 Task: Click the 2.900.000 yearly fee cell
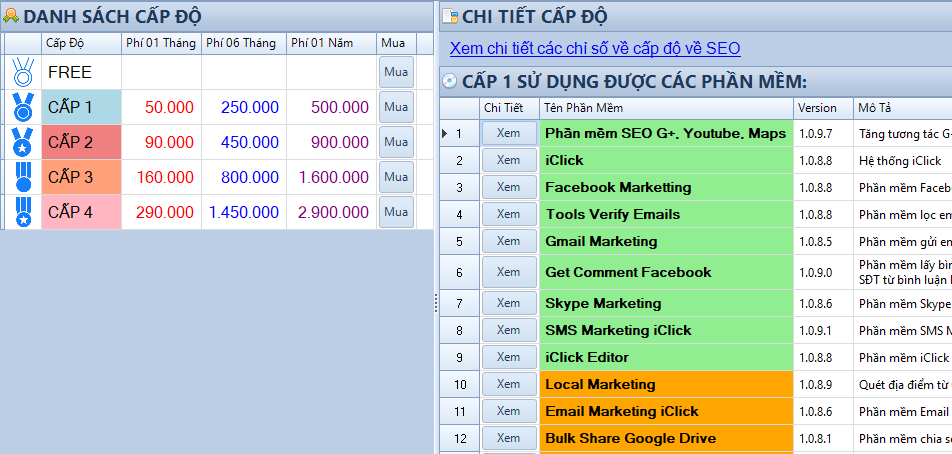click(x=332, y=212)
